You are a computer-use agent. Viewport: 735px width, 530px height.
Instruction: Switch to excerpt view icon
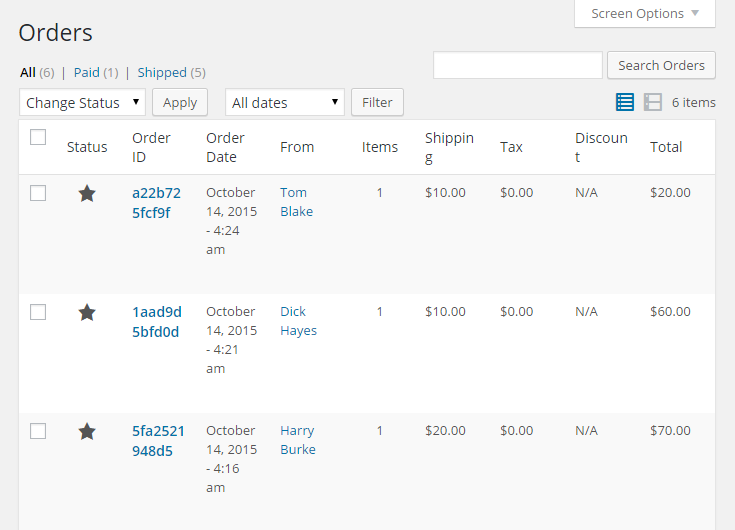pos(653,102)
